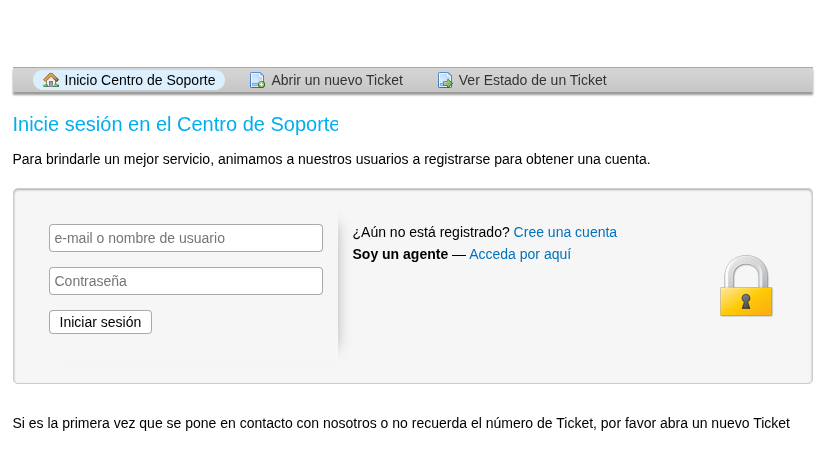Click the Inicie sesión en el Centro heading
The width and height of the screenshot is (830, 475).
tap(175, 124)
